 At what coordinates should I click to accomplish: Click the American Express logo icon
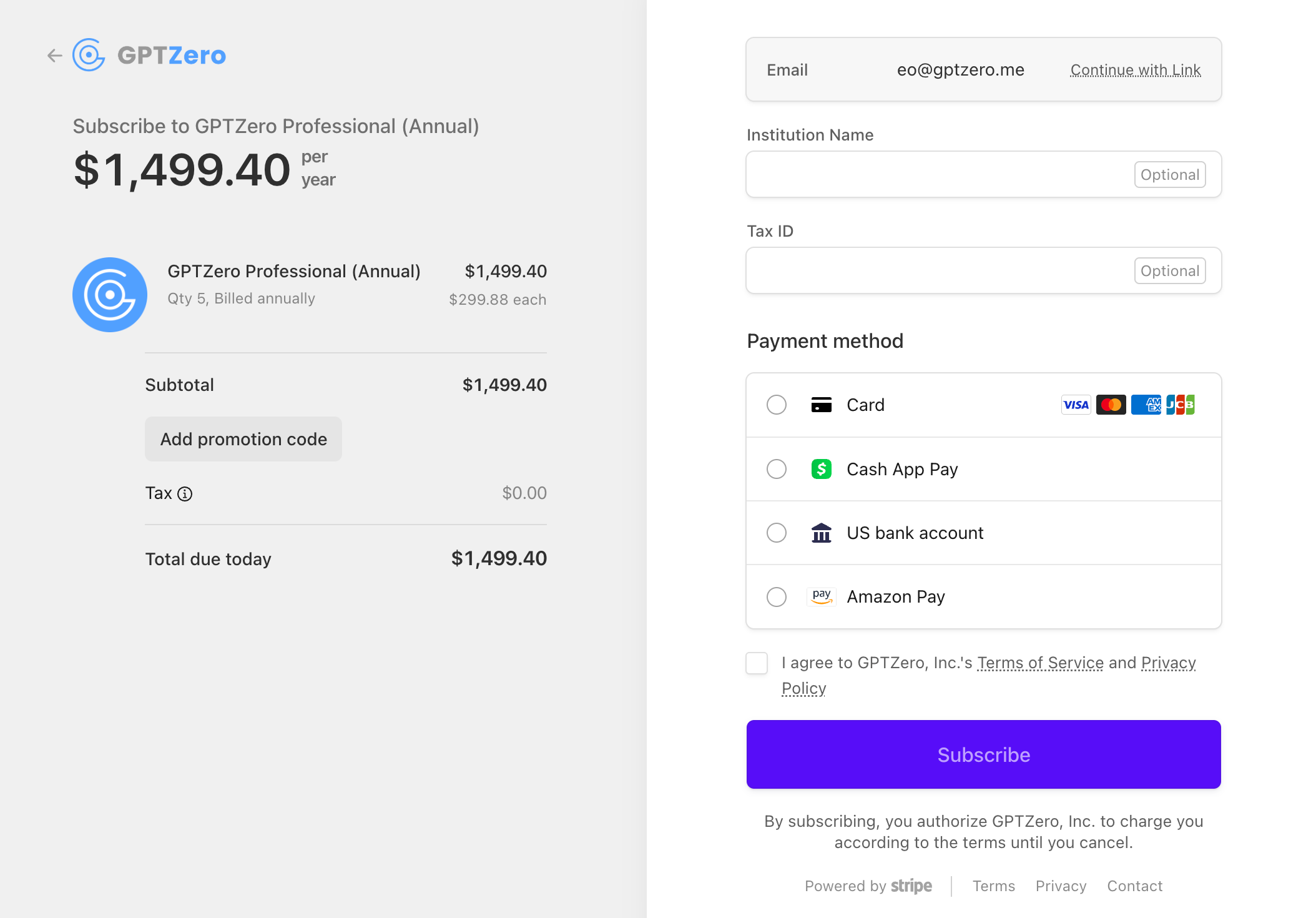1146,405
